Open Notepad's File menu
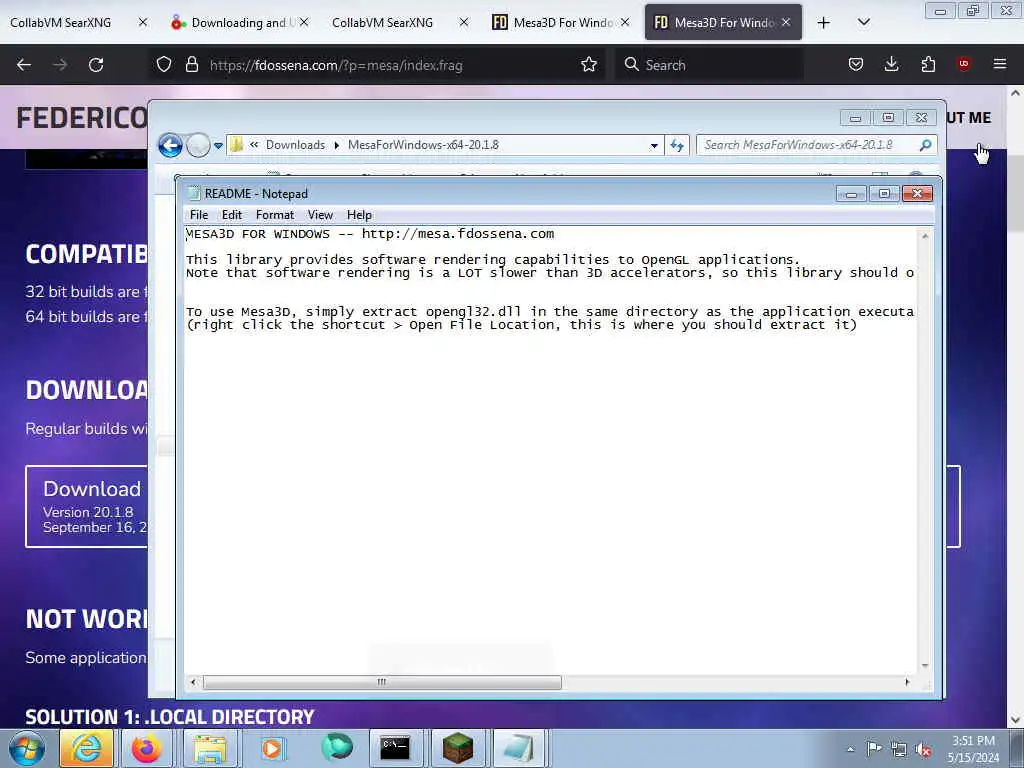Screen dimensions: 1024x768 click(199, 215)
